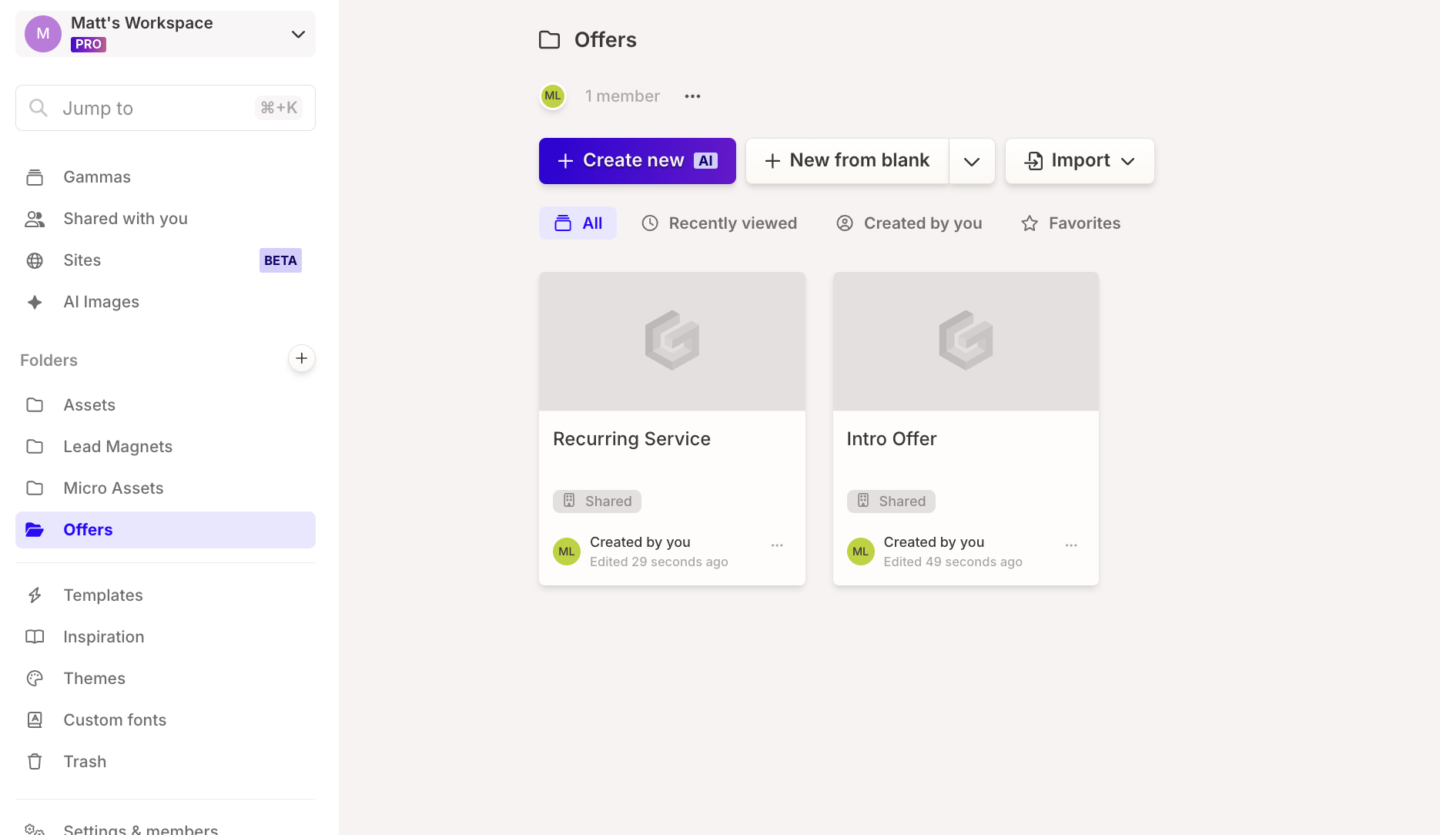The height and width of the screenshot is (835, 1440).
Task: Click the Offers header folder icon
Action: coord(549,40)
